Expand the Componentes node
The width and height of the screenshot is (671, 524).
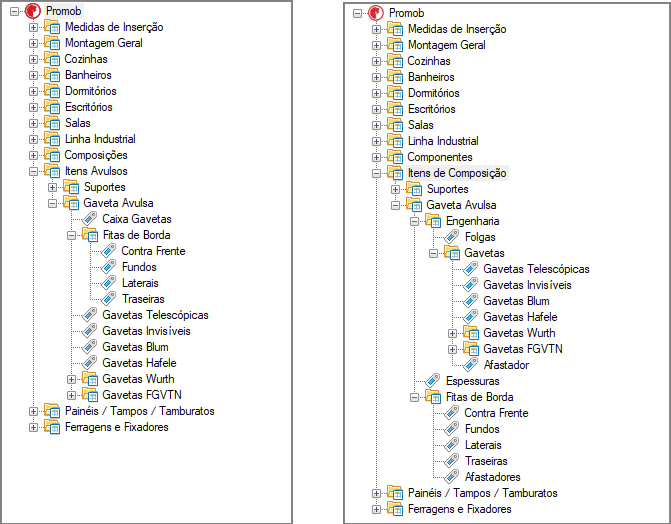[x=376, y=158]
